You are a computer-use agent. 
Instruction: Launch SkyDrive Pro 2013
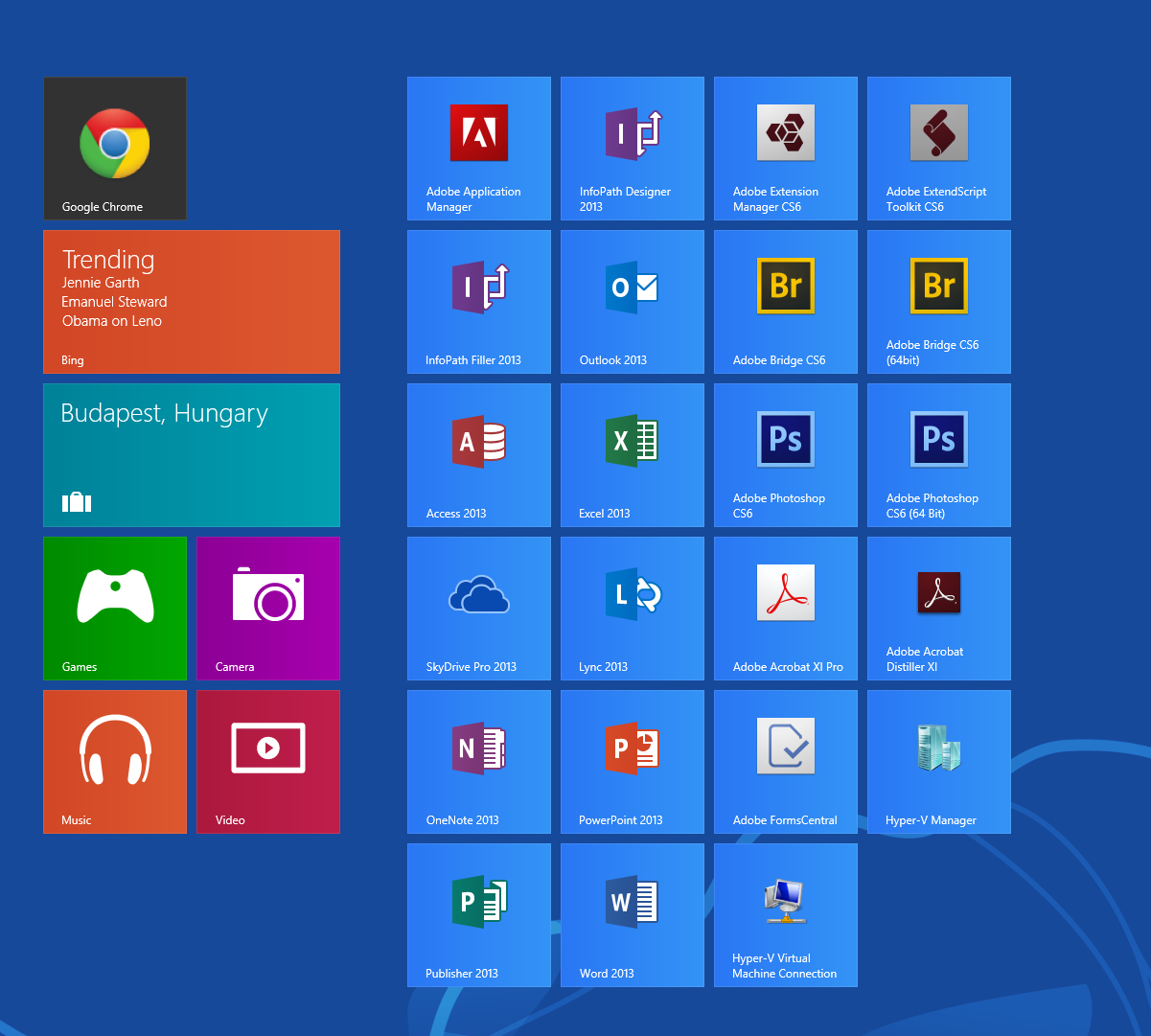click(x=479, y=608)
